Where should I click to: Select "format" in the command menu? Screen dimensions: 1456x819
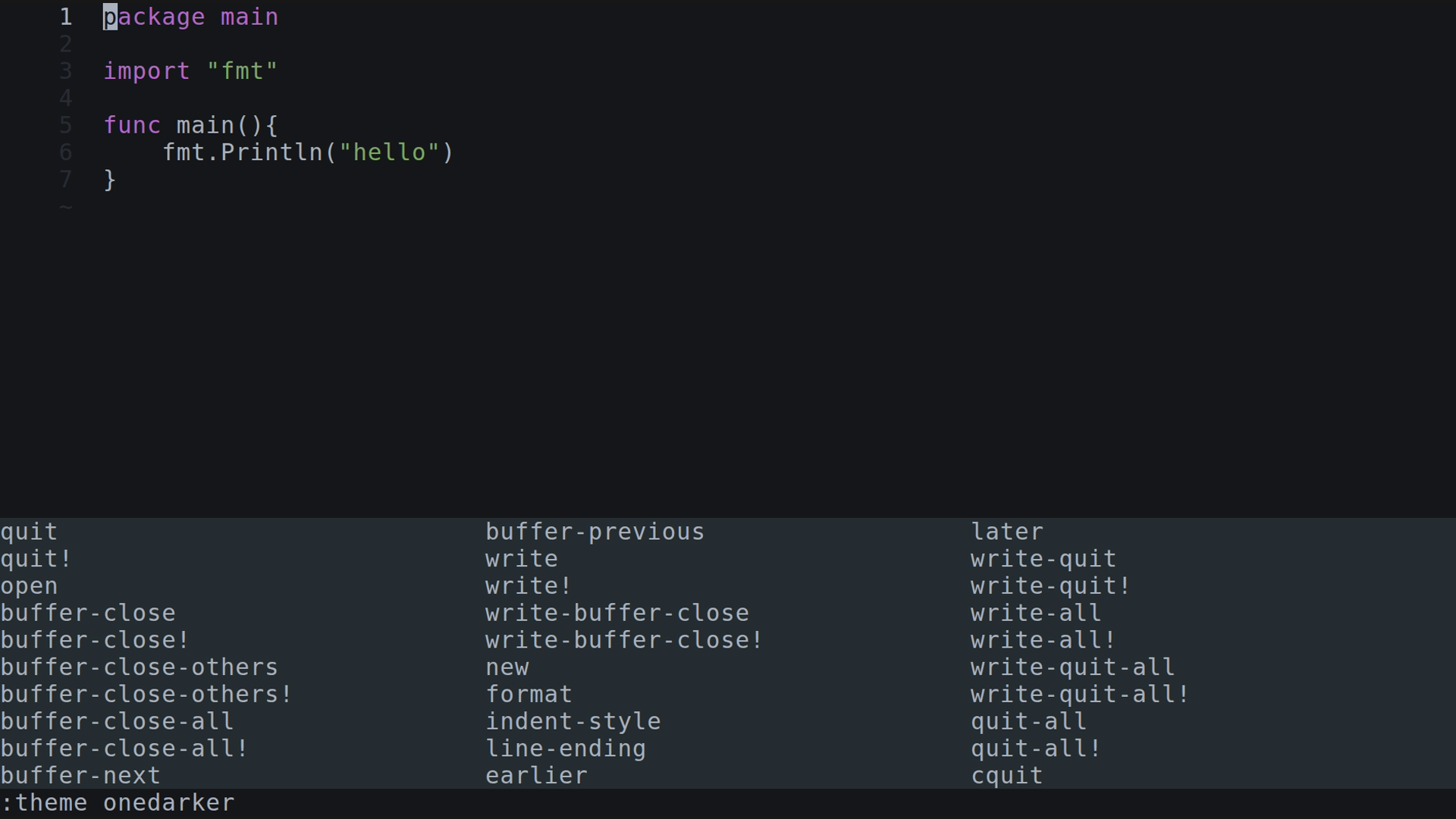click(x=529, y=695)
